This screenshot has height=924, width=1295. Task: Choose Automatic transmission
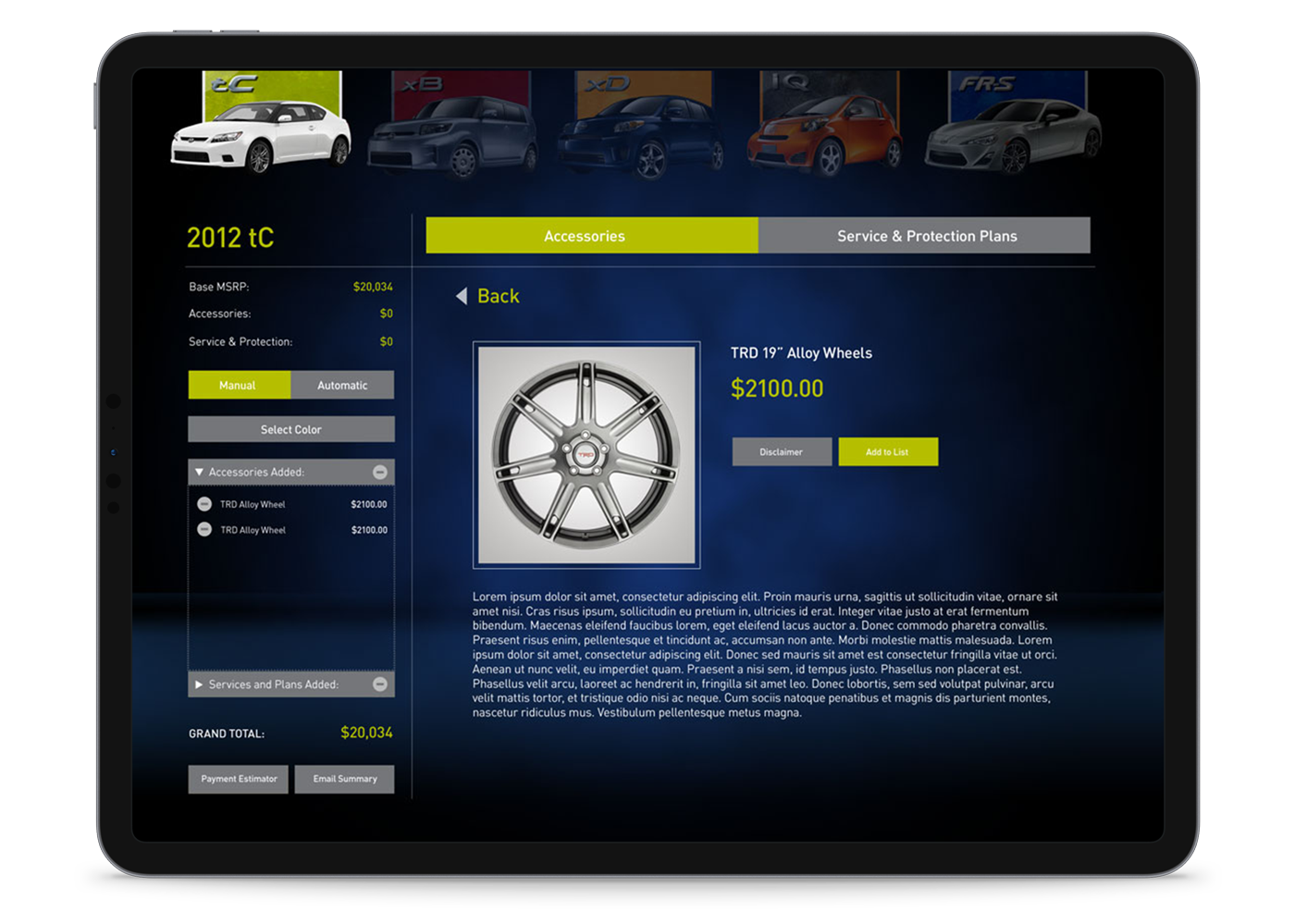tap(342, 385)
